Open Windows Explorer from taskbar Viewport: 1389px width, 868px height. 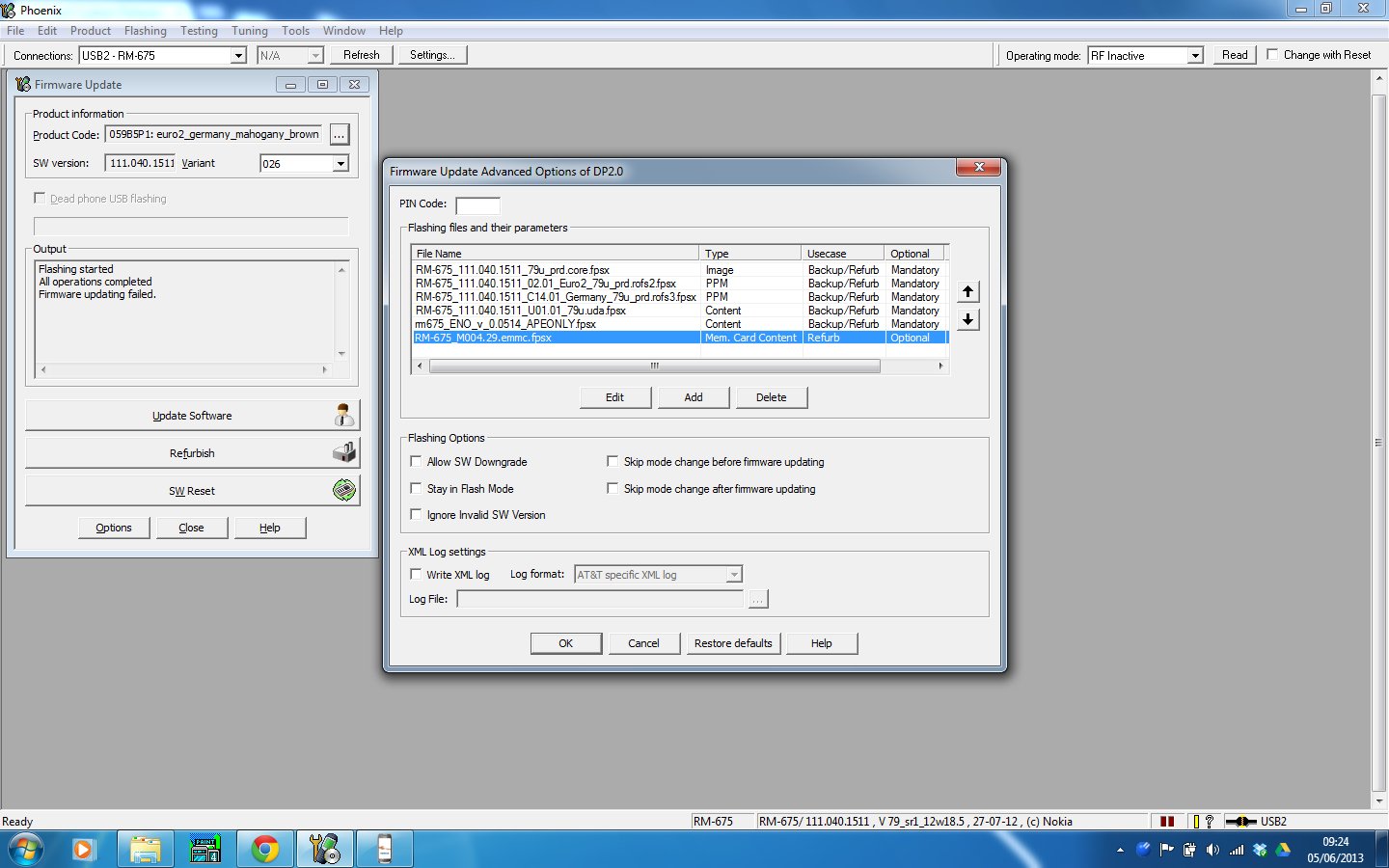tap(146, 850)
